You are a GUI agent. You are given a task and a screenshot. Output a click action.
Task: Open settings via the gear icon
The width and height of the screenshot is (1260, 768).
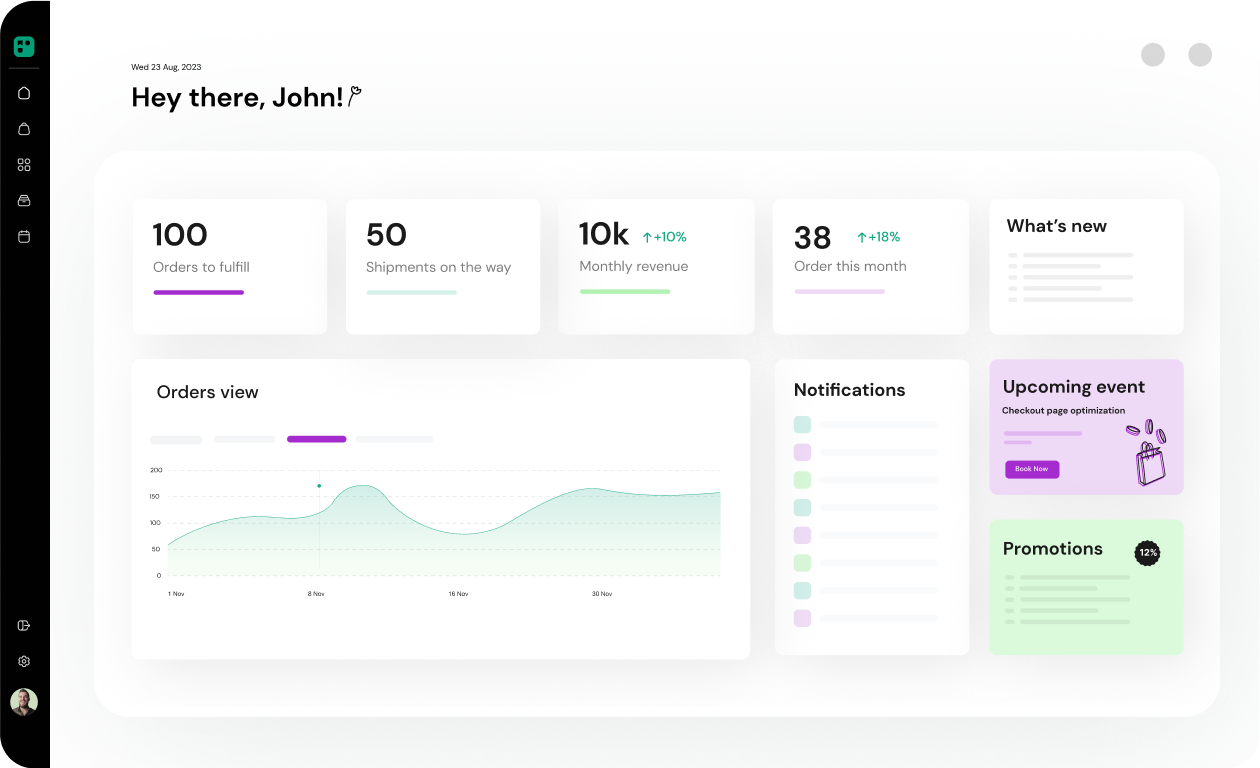[x=24, y=662]
